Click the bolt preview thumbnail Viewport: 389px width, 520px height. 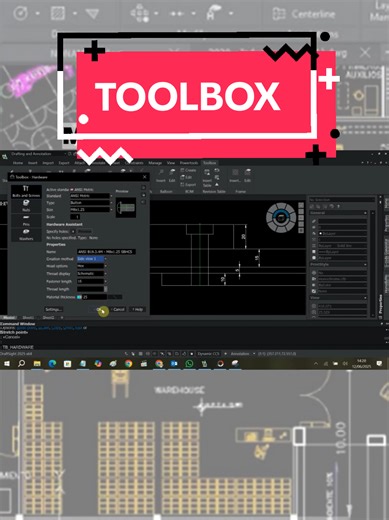tap(126, 207)
